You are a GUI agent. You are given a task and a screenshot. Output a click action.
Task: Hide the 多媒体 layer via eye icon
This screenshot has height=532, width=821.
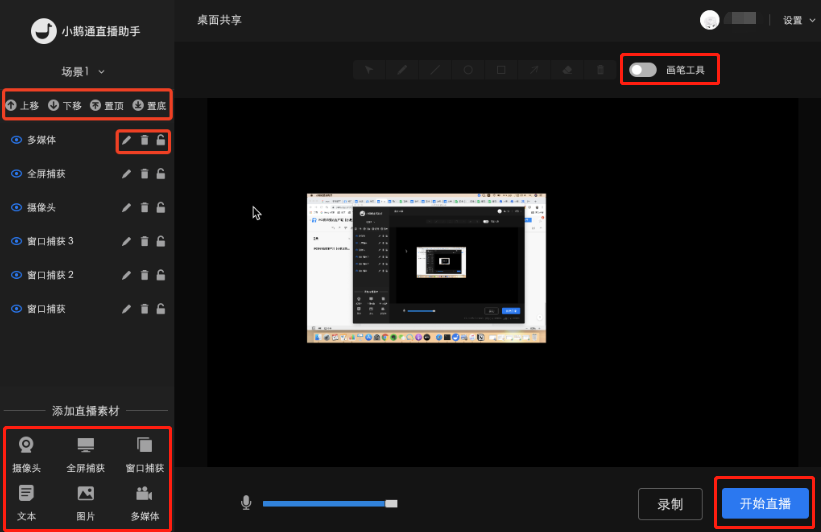tap(16, 140)
